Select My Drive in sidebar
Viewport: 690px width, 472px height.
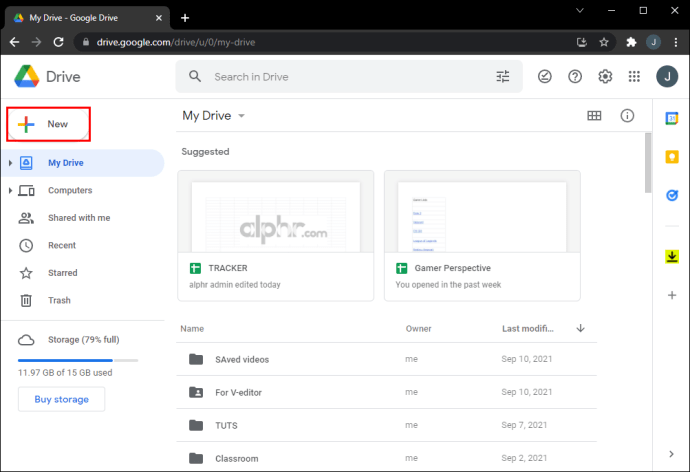click(83, 163)
